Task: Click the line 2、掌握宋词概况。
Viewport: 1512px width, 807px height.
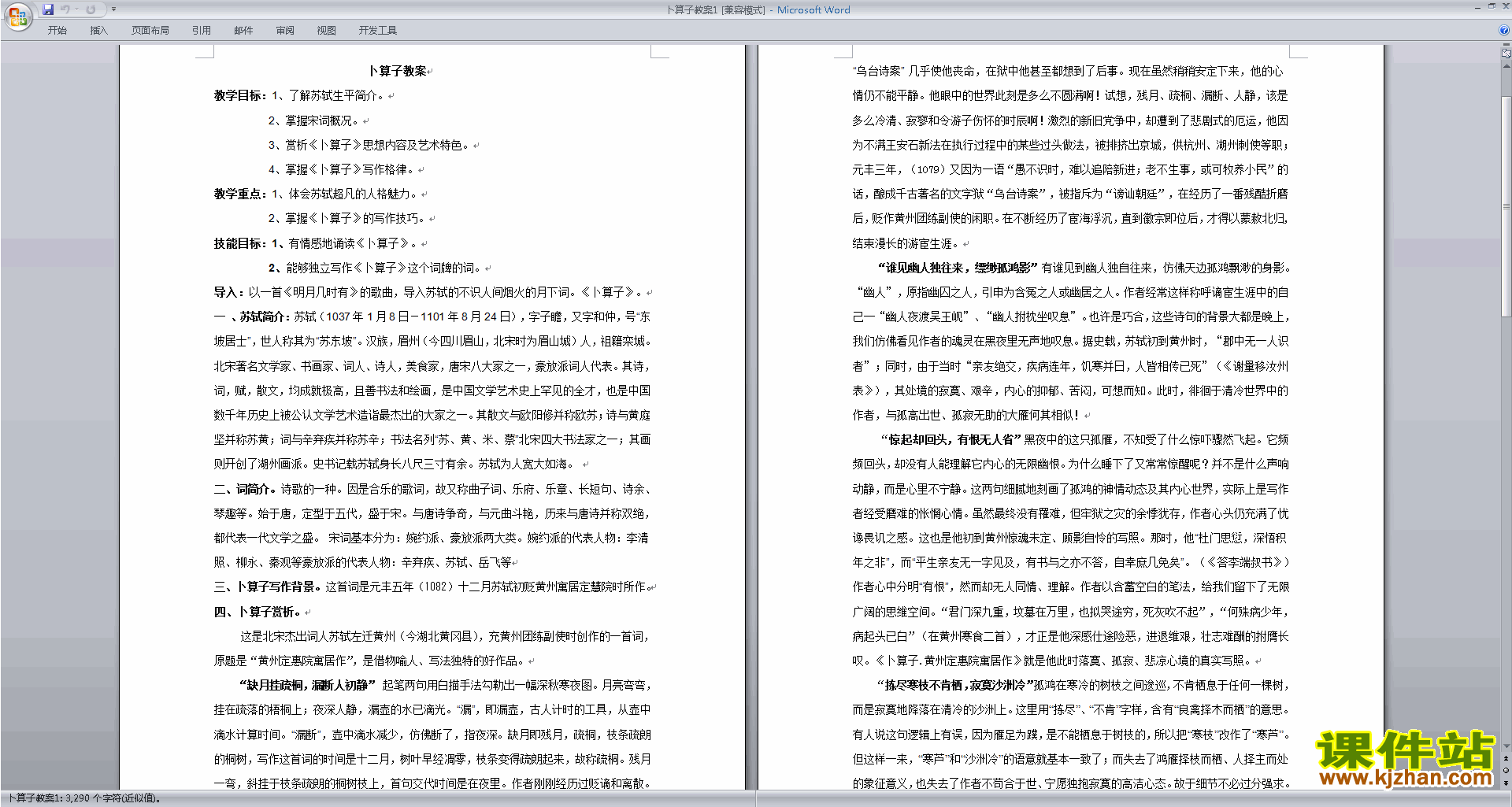Action: [x=313, y=120]
